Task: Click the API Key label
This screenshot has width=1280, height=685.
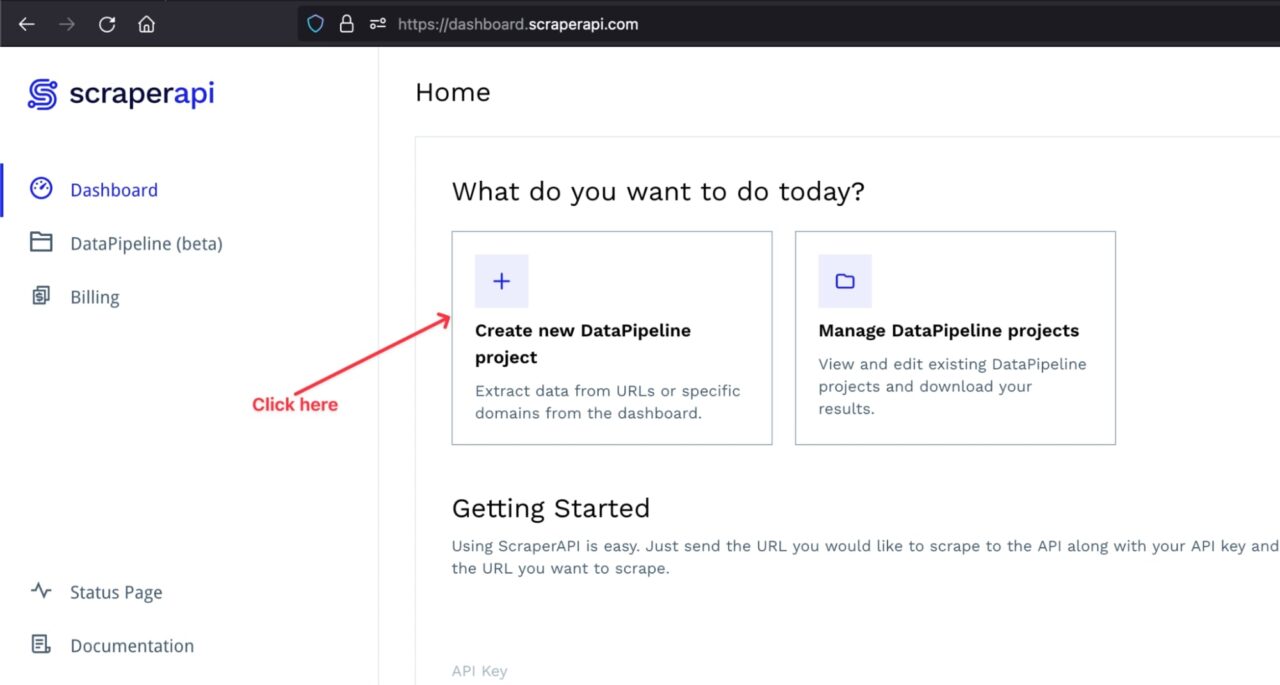Action: [x=480, y=671]
